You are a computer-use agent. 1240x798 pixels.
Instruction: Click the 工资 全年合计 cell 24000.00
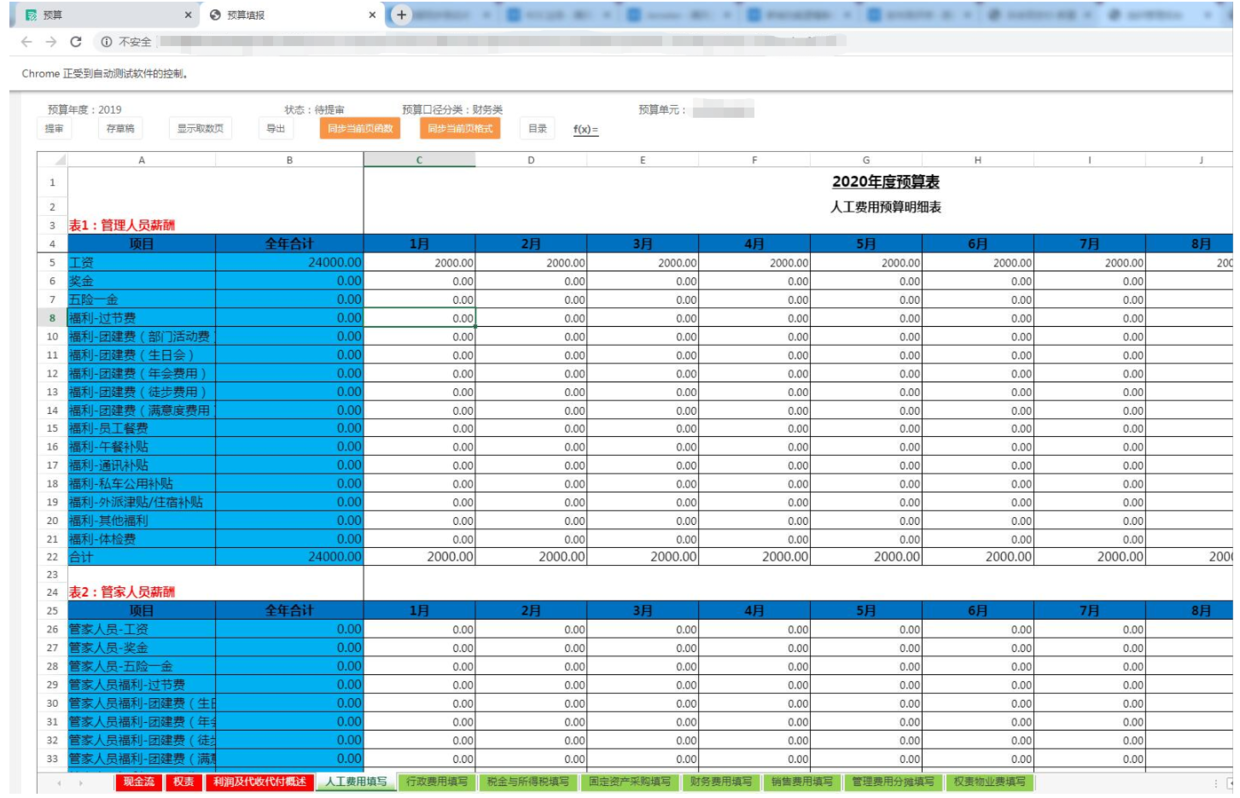point(290,263)
